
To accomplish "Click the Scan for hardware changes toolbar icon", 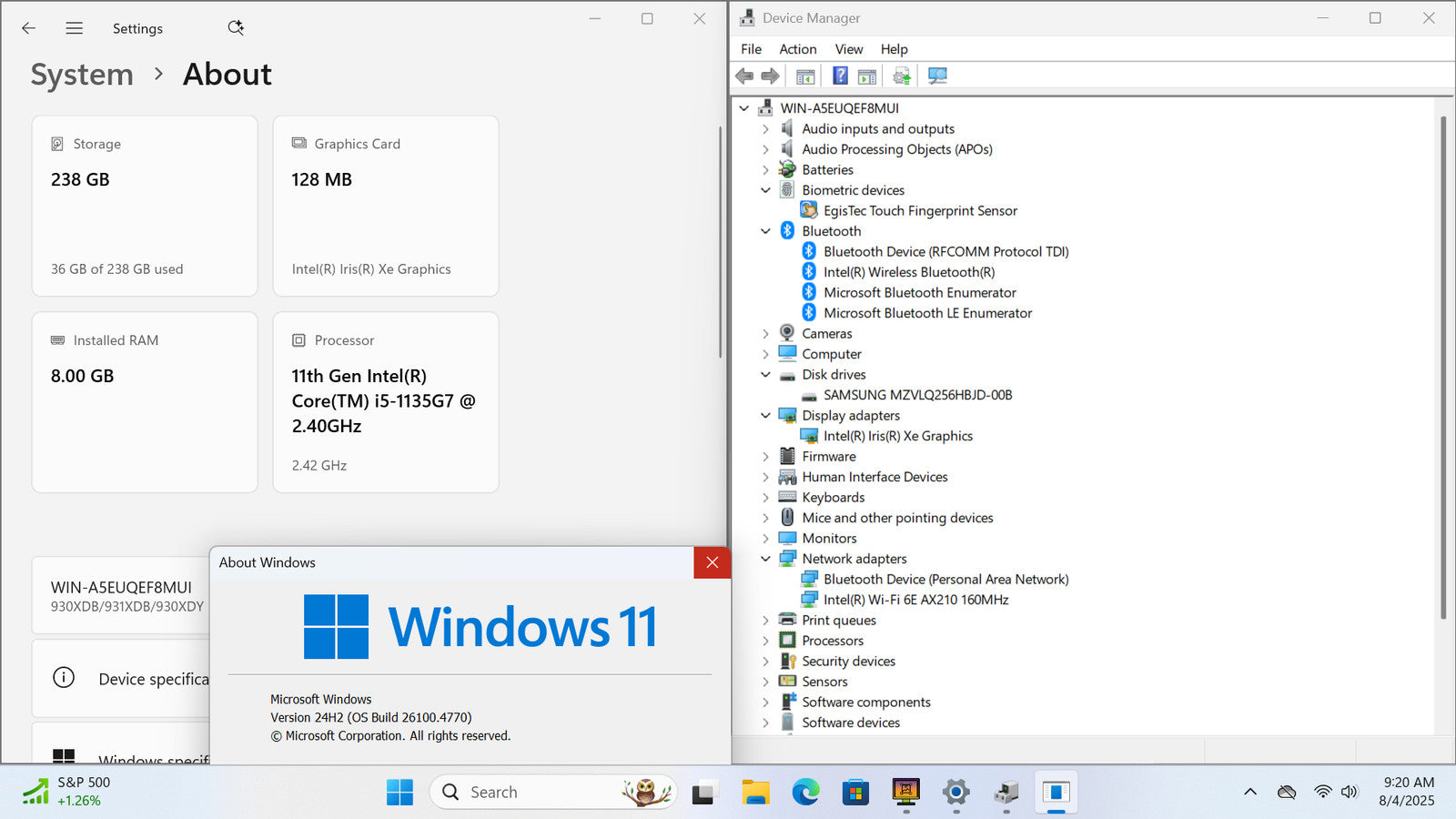I will 937,76.
